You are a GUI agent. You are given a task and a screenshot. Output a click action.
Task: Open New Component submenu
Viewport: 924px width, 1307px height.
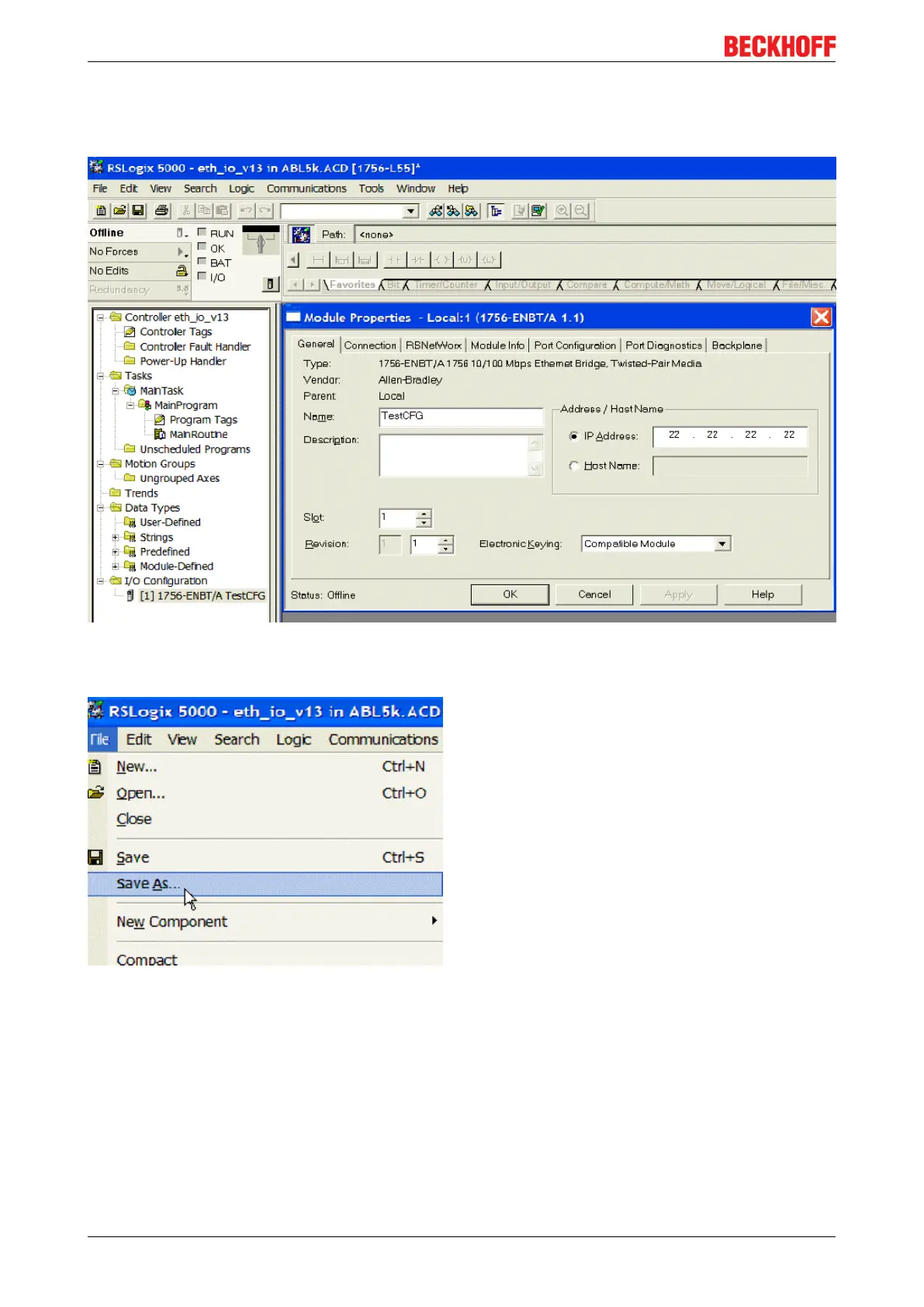(x=265, y=922)
